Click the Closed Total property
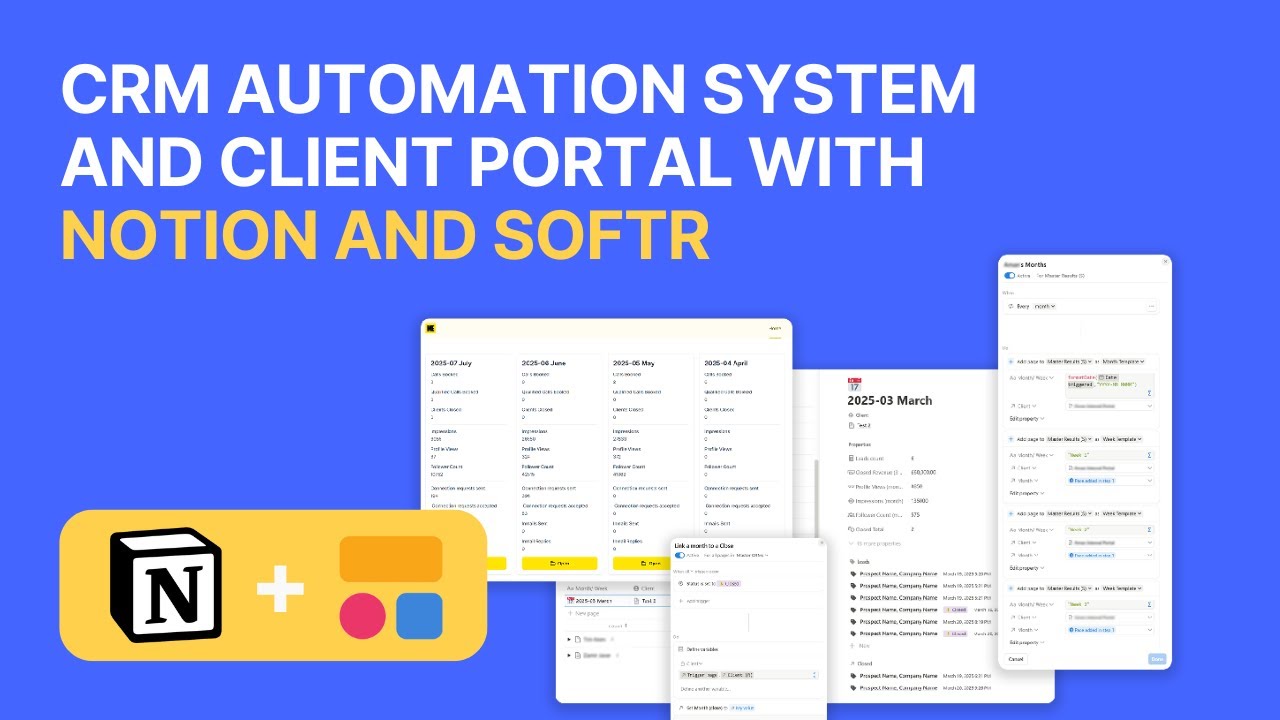 coord(866,529)
